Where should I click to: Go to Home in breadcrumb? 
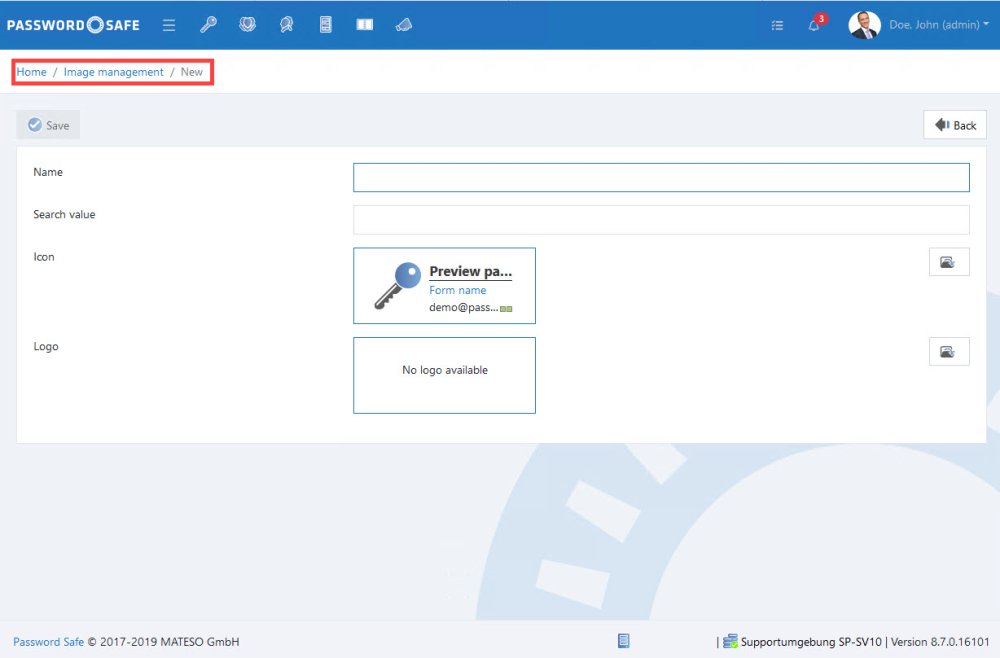31,72
